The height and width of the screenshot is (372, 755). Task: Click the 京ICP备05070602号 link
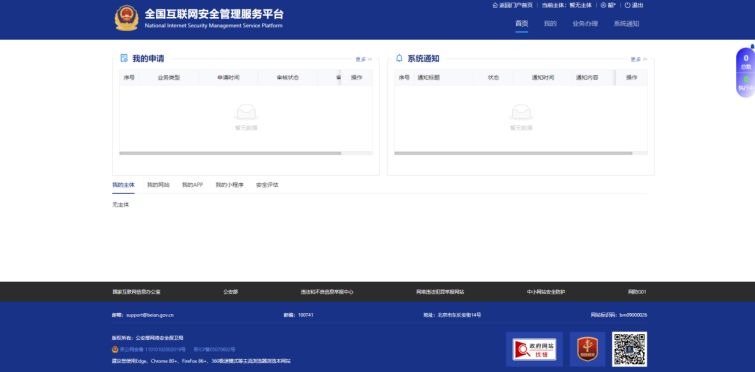pyautogui.click(x=214, y=349)
